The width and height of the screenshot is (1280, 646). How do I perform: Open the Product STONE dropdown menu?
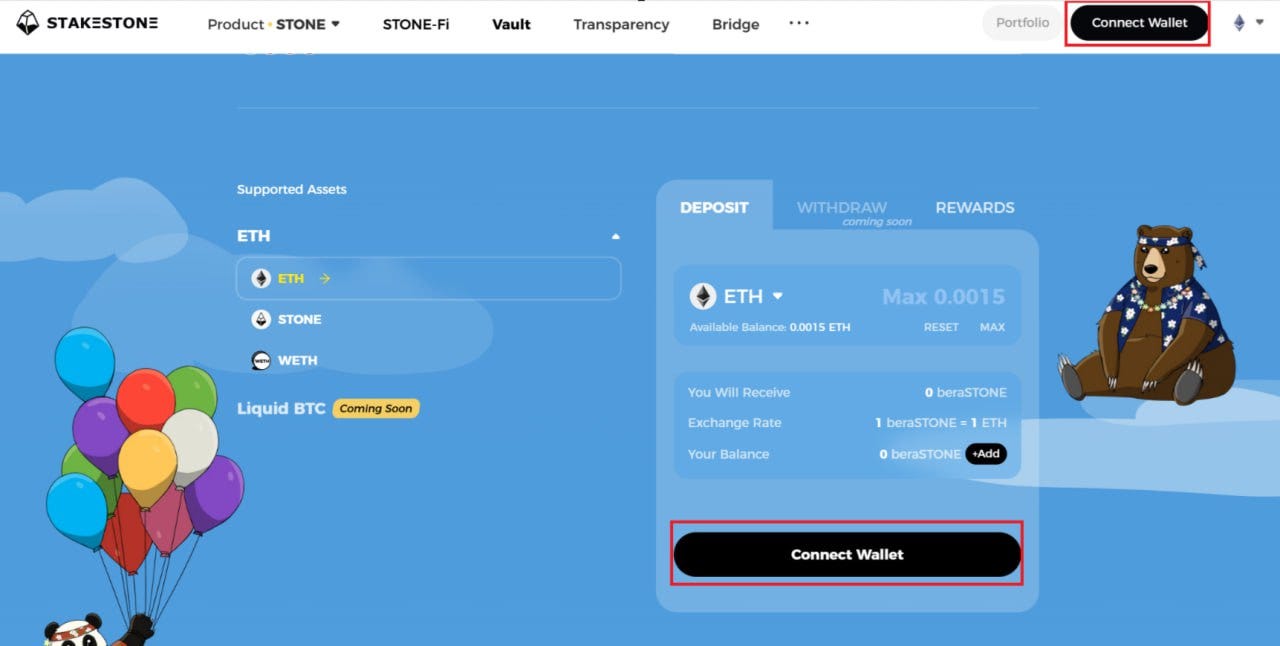(x=273, y=24)
